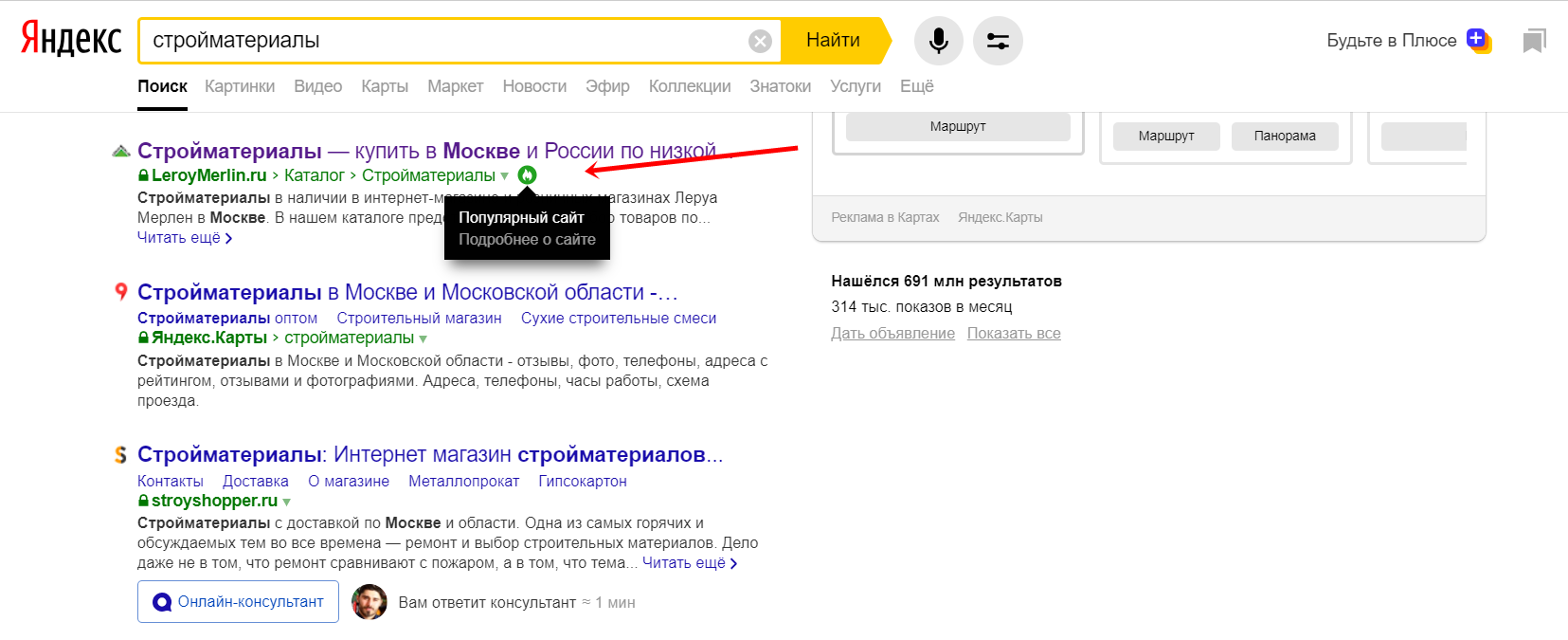Click the Металлопрокат sitelink

pyautogui.click(x=463, y=482)
